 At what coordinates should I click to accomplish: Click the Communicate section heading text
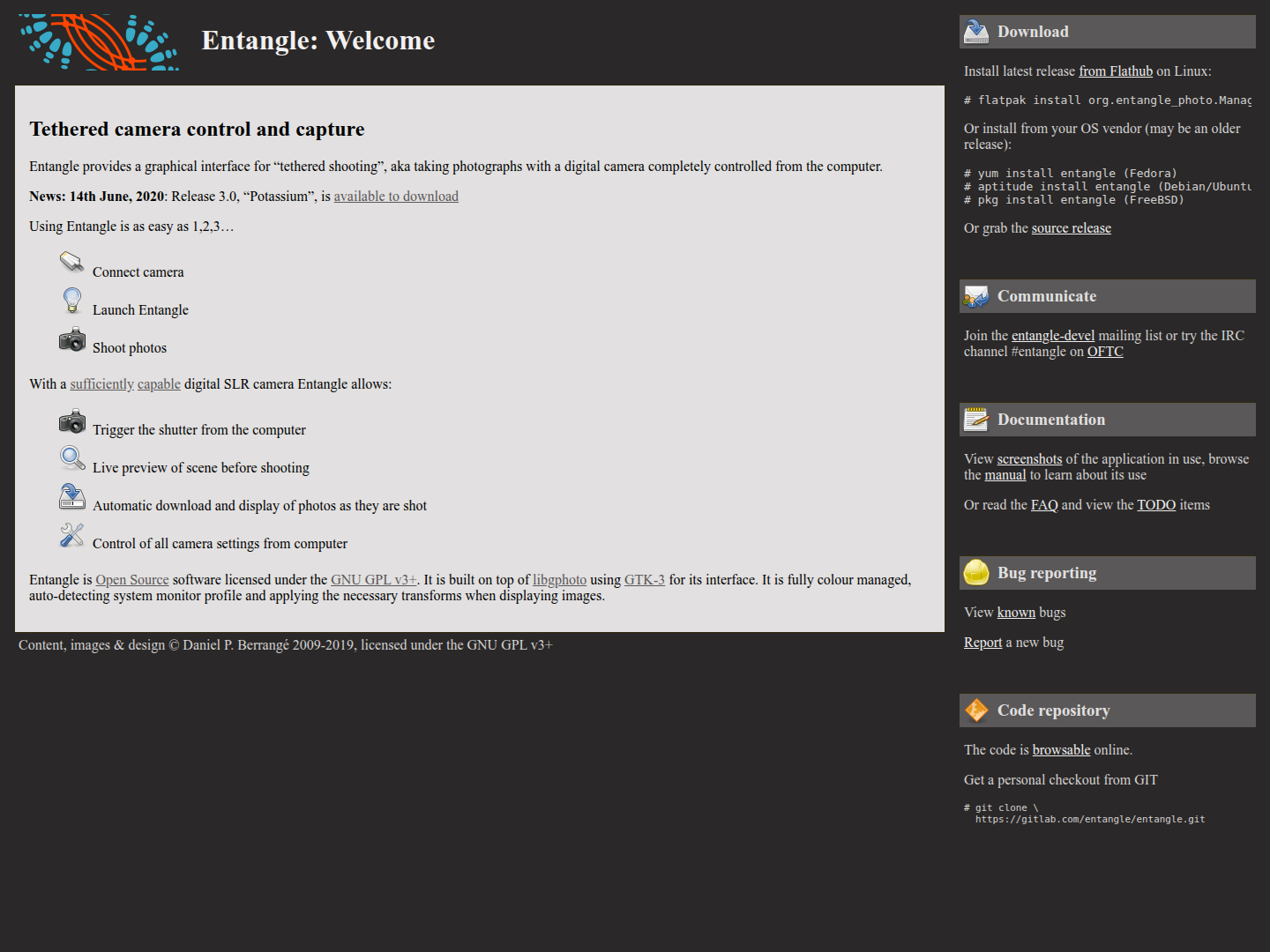click(x=1047, y=296)
